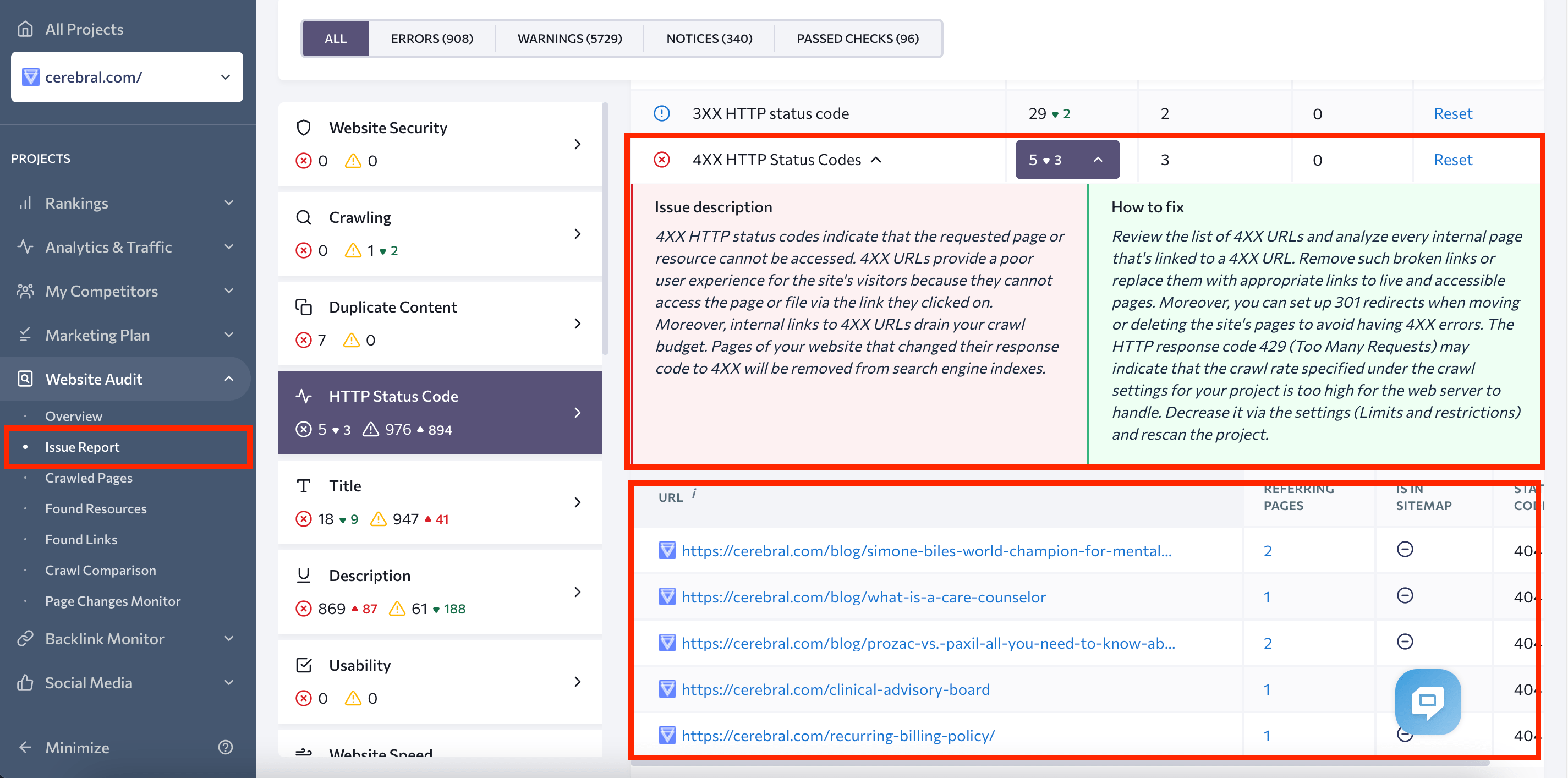Switch to NOTICES (340) tab

[x=709, y=39]
